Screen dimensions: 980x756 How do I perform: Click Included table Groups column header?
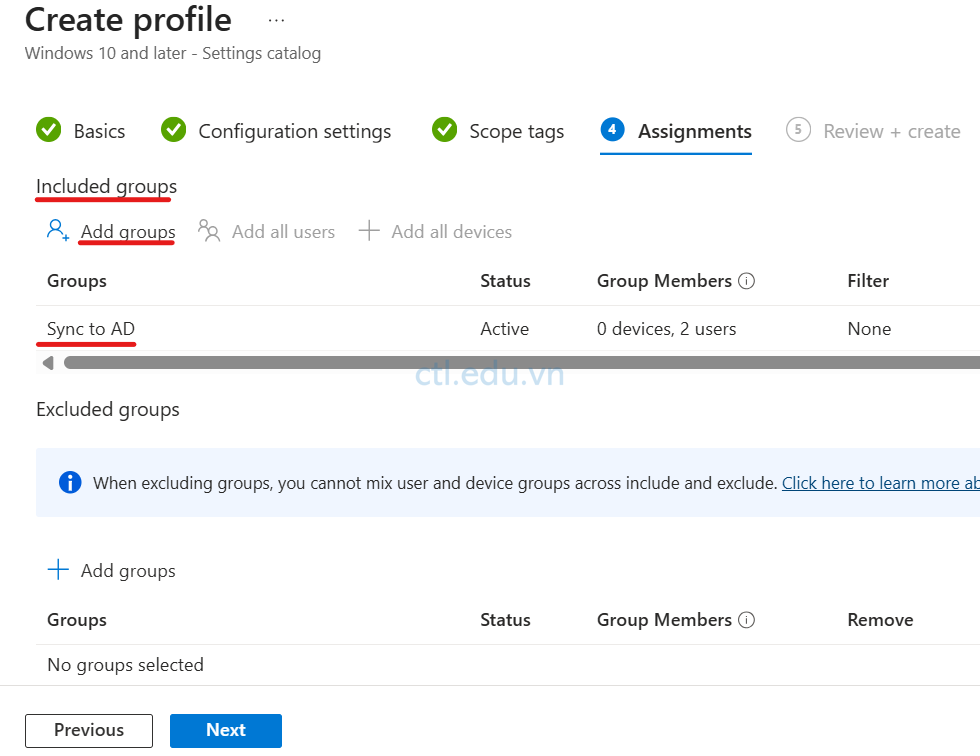[x=77, y=281]
